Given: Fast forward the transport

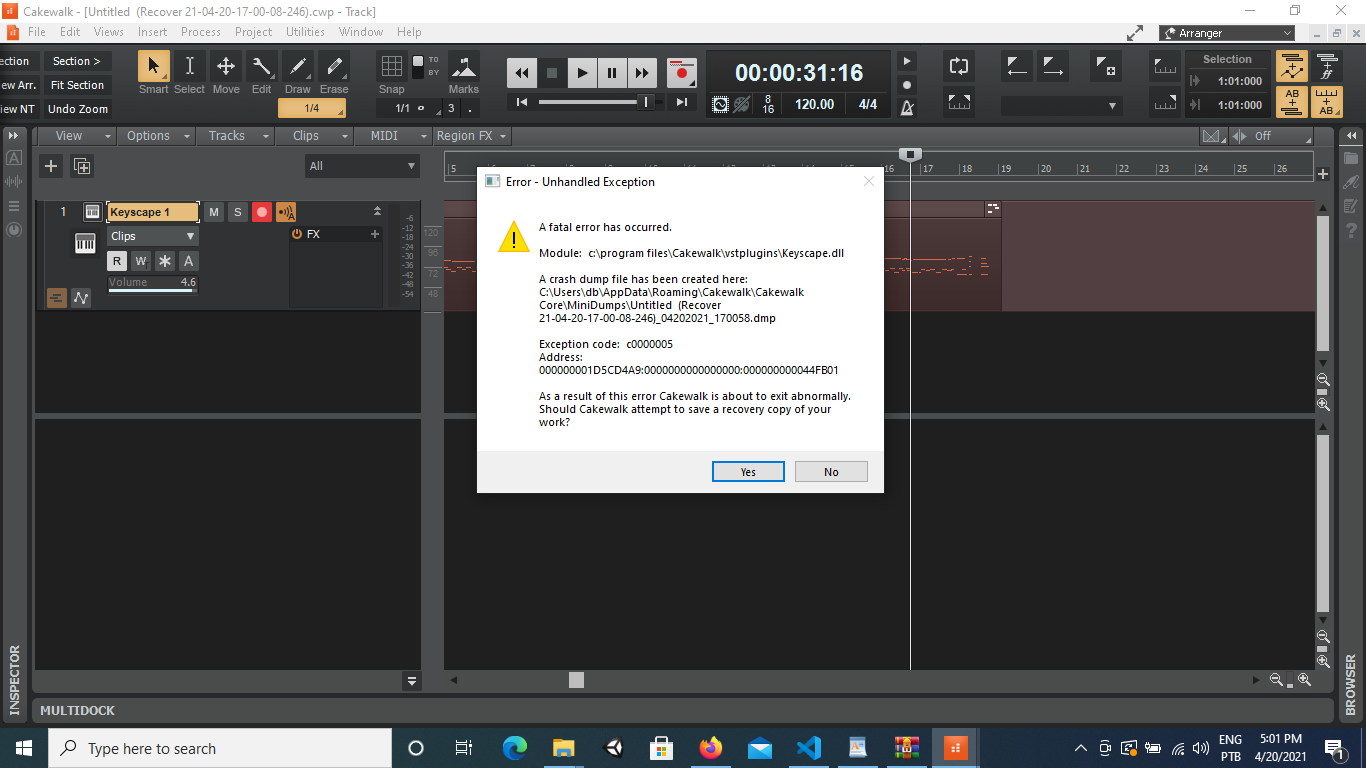Looking at the screenshot, I should [642, 72].
